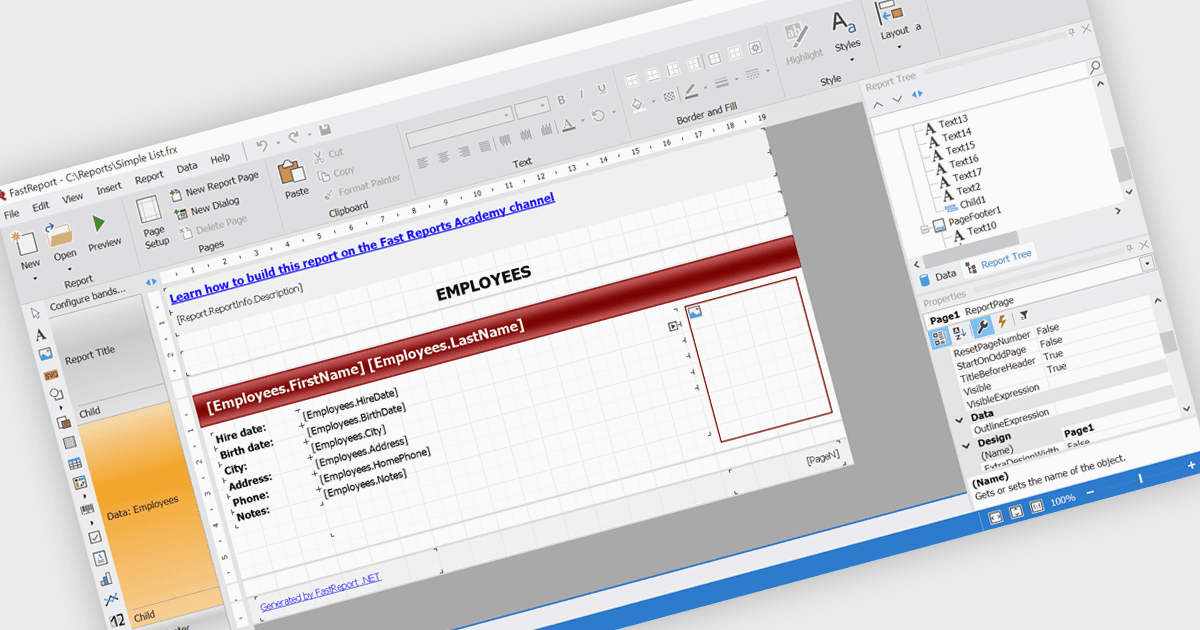Switch to the Data tab
This screenshot has height=630, width=1200.
click(937, 275)
